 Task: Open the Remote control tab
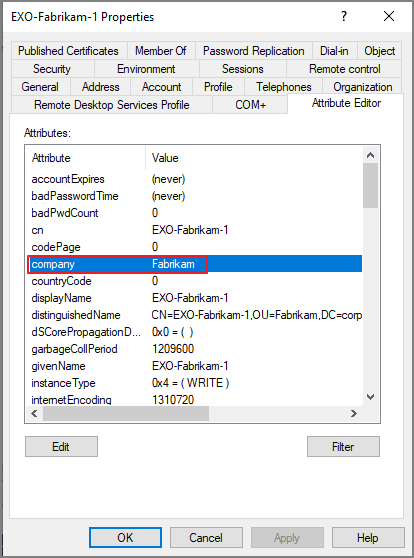click(x=345, y=69)
